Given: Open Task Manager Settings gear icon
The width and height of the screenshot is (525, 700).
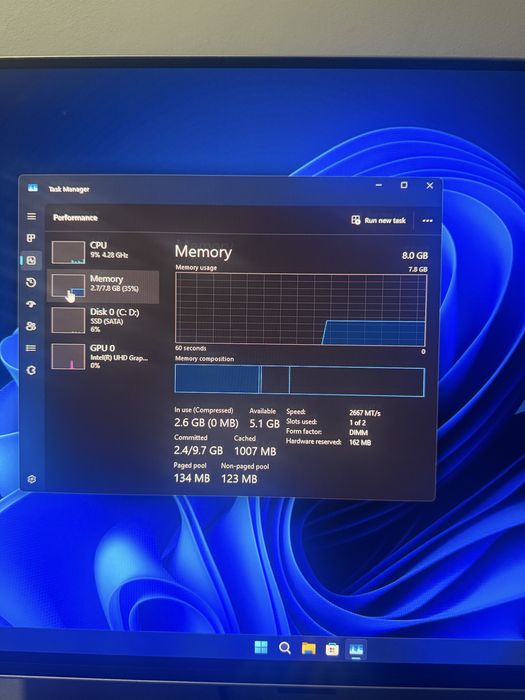Looking at the screenshot, I should (x=32, y=479).
